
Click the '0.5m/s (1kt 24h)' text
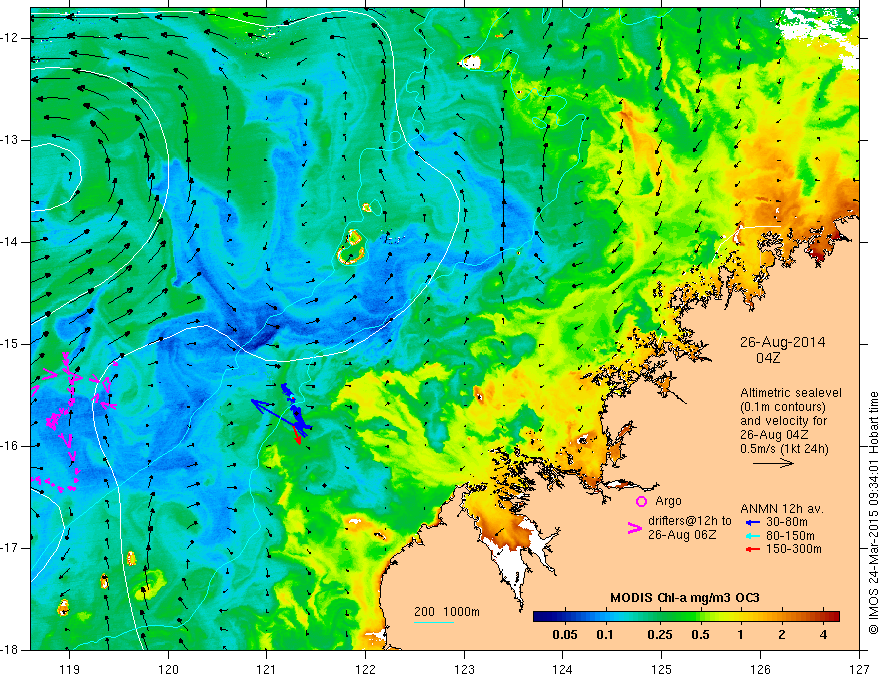click(x=784, y=449)
